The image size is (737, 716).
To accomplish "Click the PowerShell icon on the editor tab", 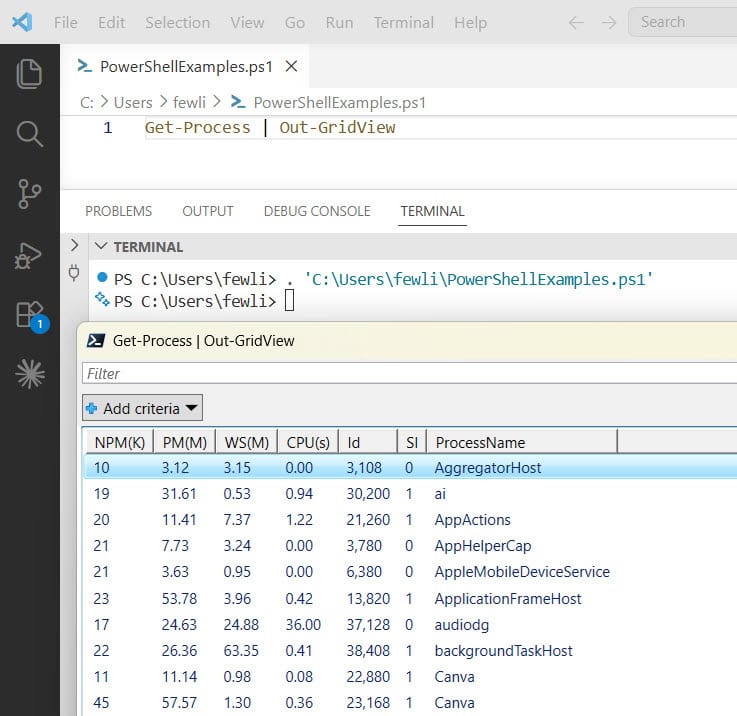I will point(85,66).
